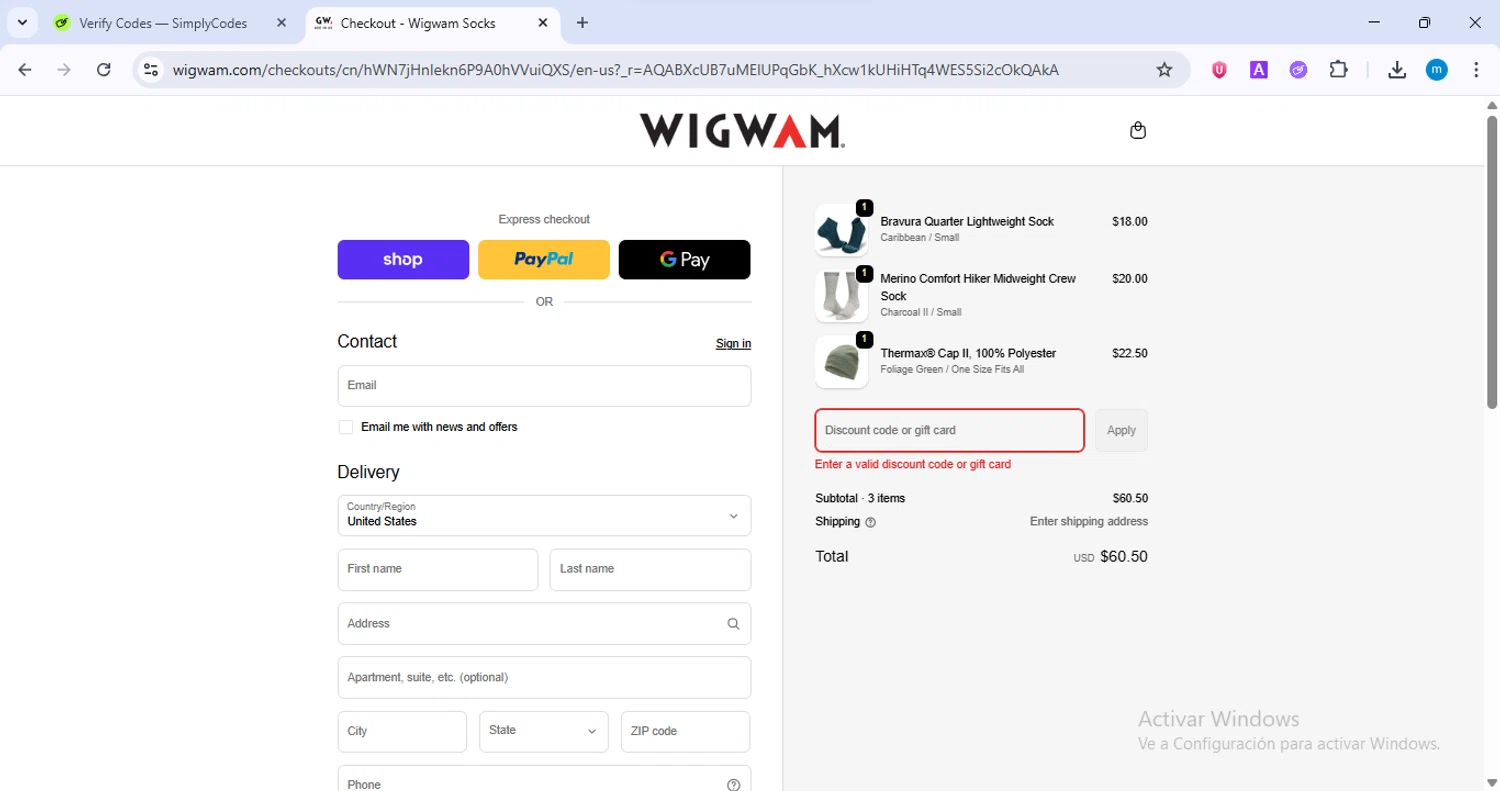
Task: Click the Apply discount button
Action: [1121, 430]
